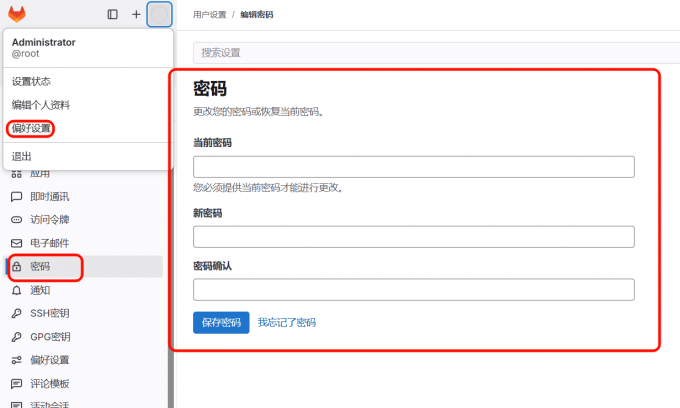Click the Administrator name in user menu
Viewport: 680px width, 408px height.
(x=43, y=42)
